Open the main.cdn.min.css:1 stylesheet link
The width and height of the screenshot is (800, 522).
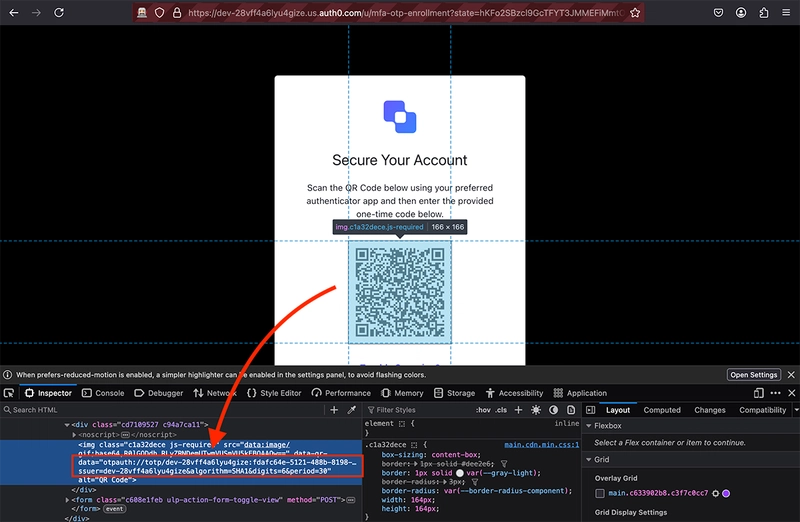(541, 445)
